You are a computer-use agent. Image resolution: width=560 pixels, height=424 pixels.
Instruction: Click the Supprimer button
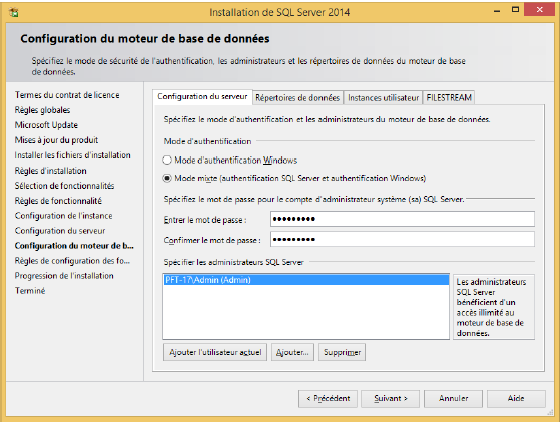[x=342, y=353]
